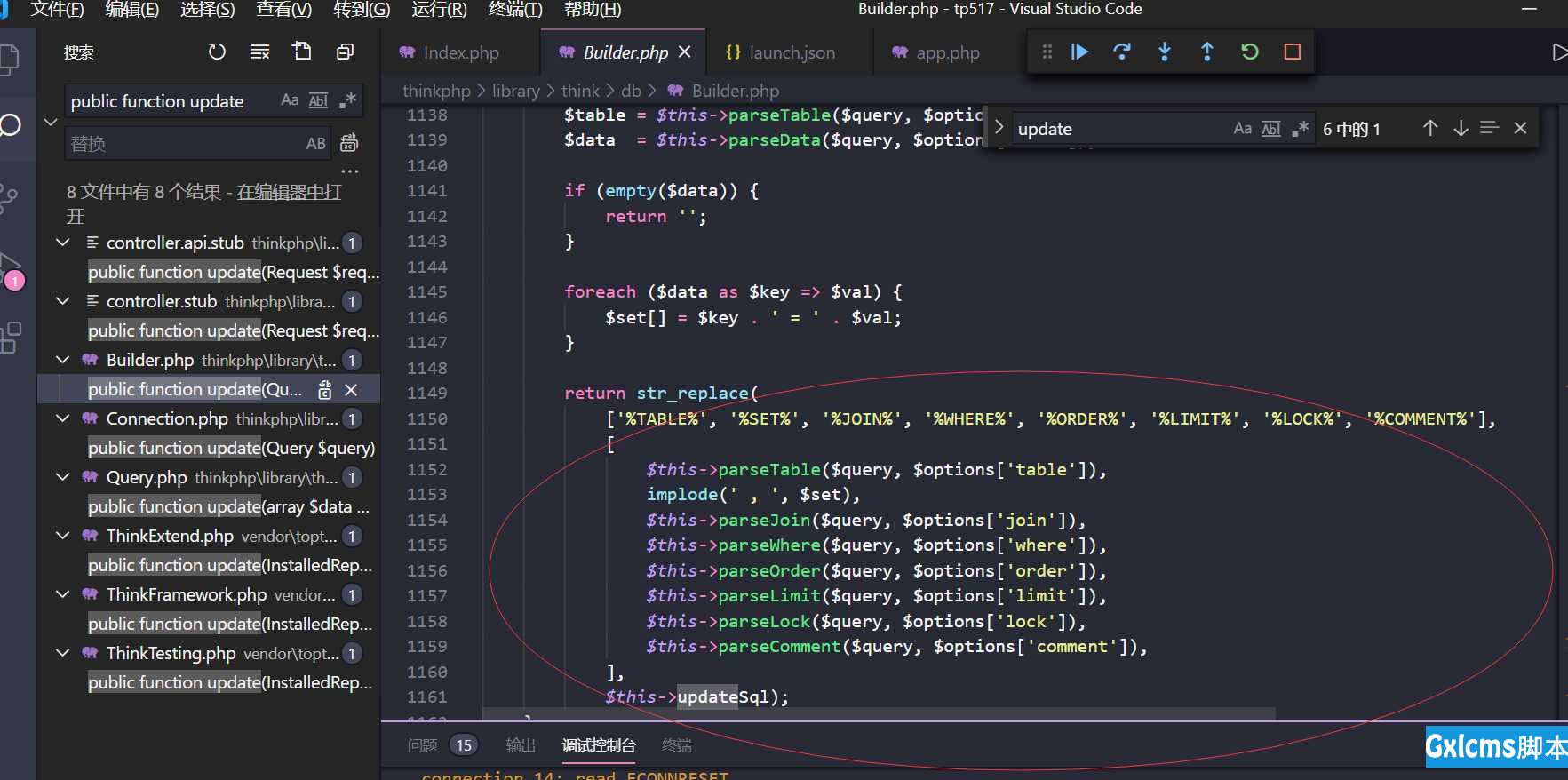Stop the debug session

coord(1293,52)
